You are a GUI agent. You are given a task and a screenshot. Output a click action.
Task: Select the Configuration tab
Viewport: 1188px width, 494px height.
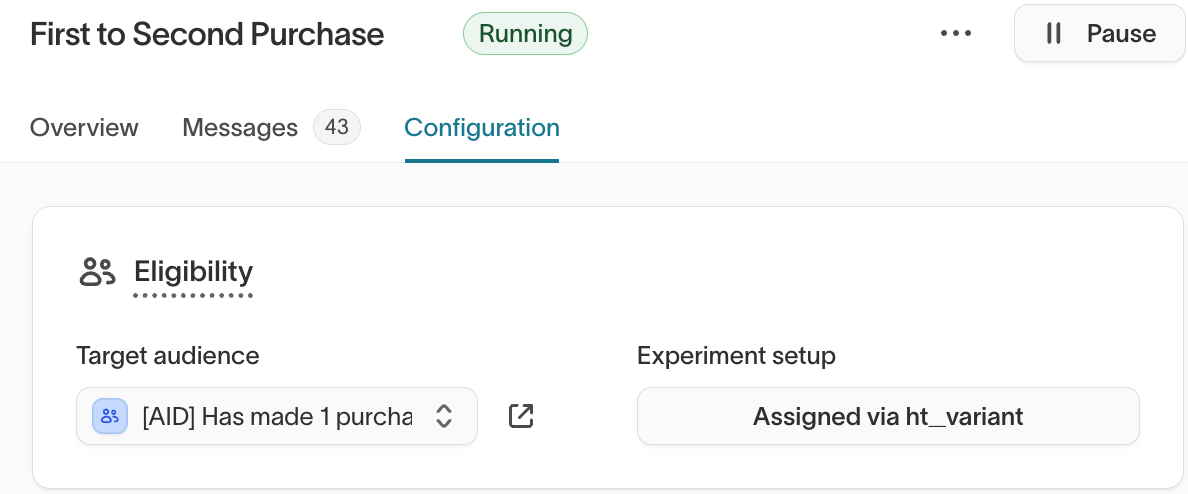coord(481,128)
